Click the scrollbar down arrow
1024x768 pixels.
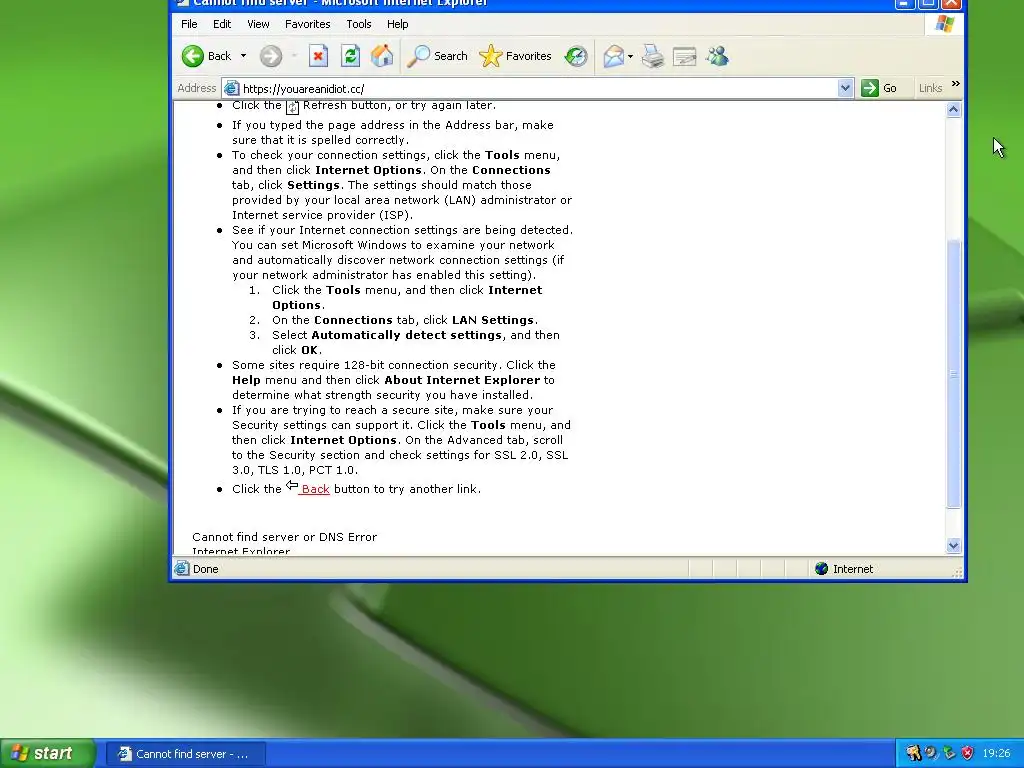[953, 545]
